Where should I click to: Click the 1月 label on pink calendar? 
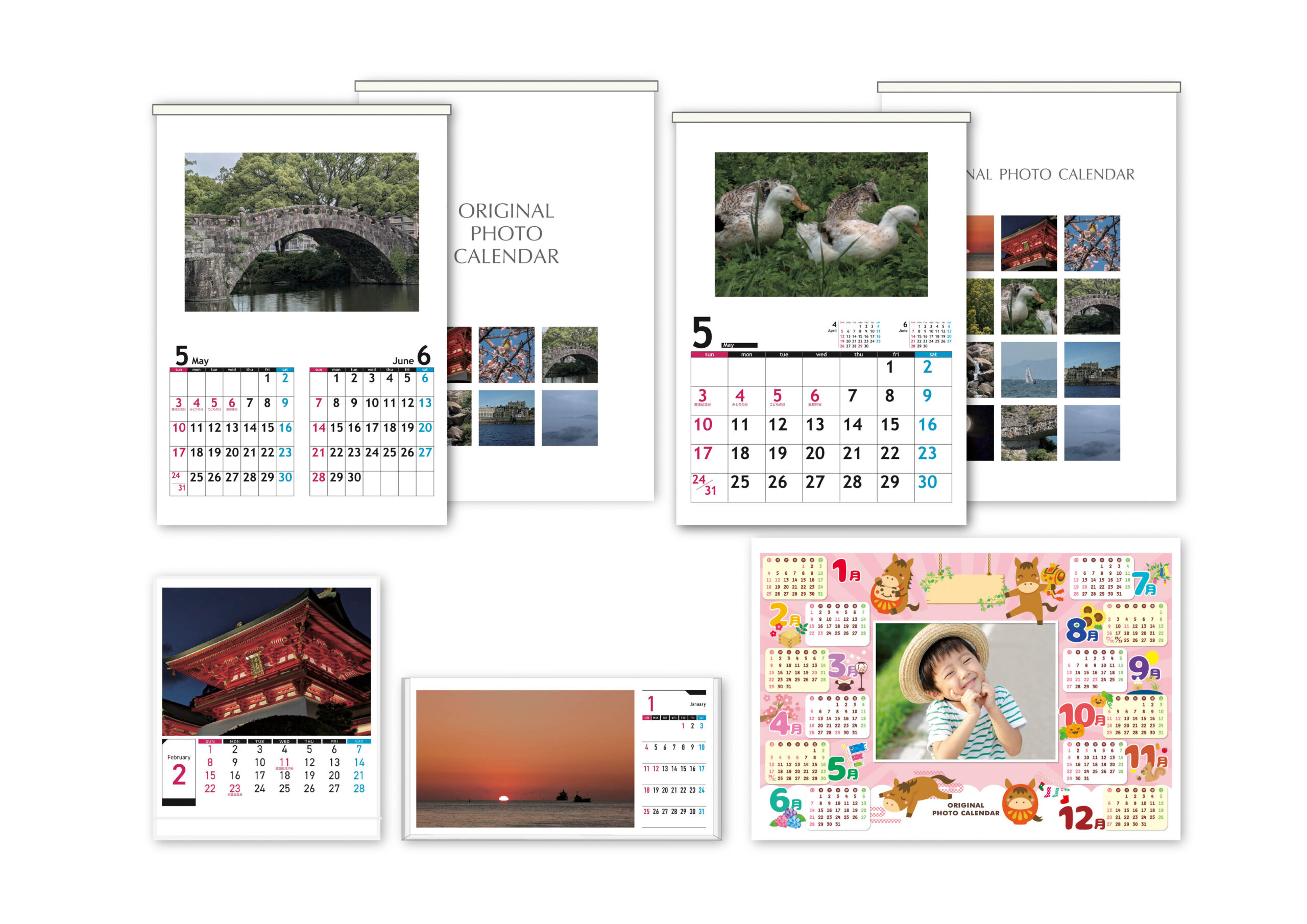tap(846, 571)
